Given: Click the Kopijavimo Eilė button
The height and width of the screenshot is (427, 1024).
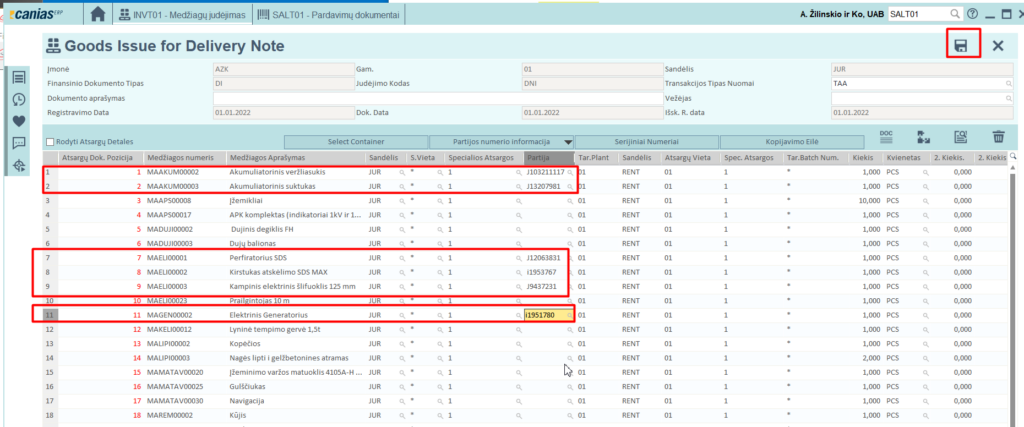Looking at the screenshot, I should [x=790, y=142].
